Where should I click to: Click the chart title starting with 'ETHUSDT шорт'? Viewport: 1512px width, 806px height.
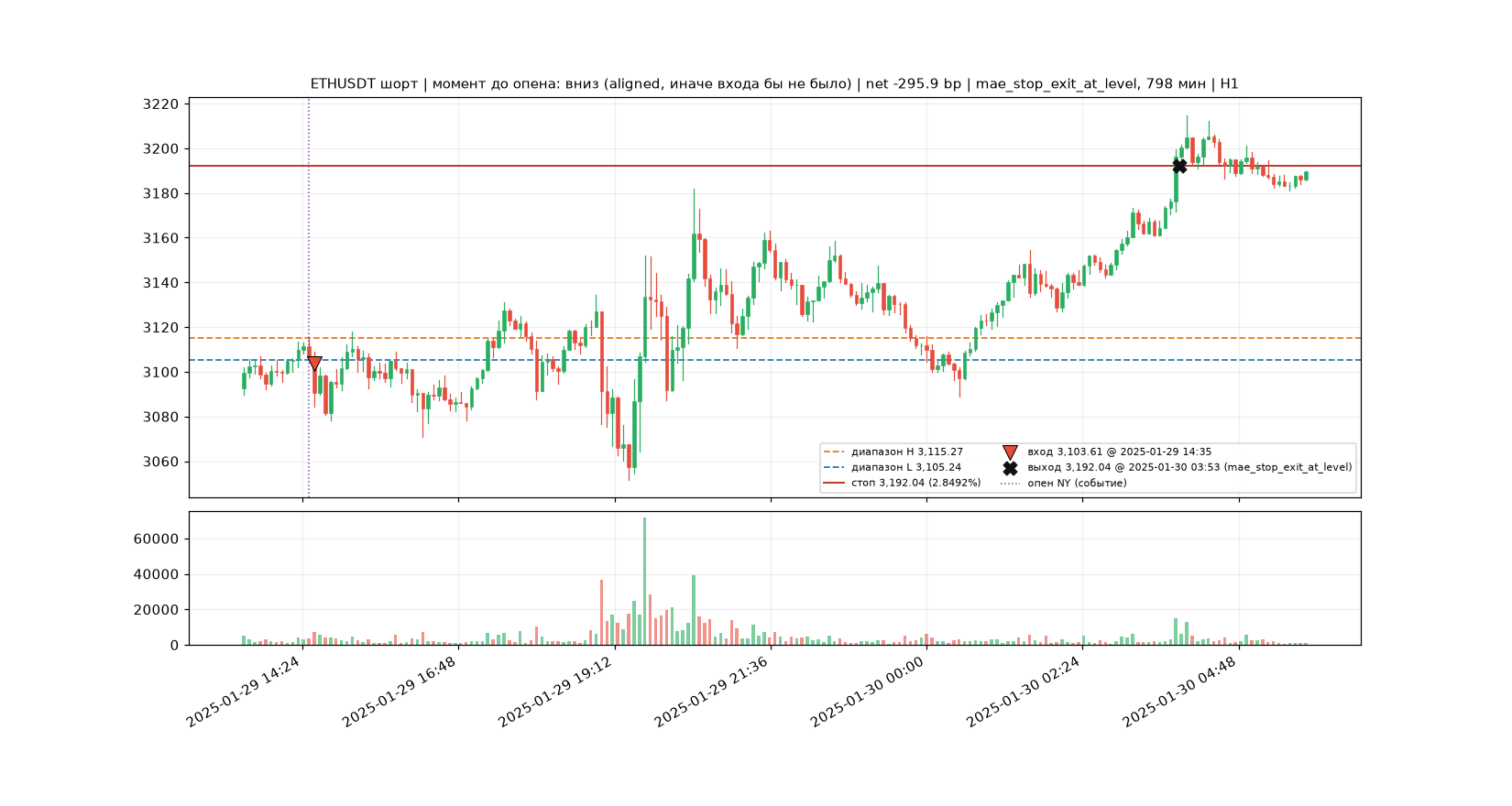point(774,84)
